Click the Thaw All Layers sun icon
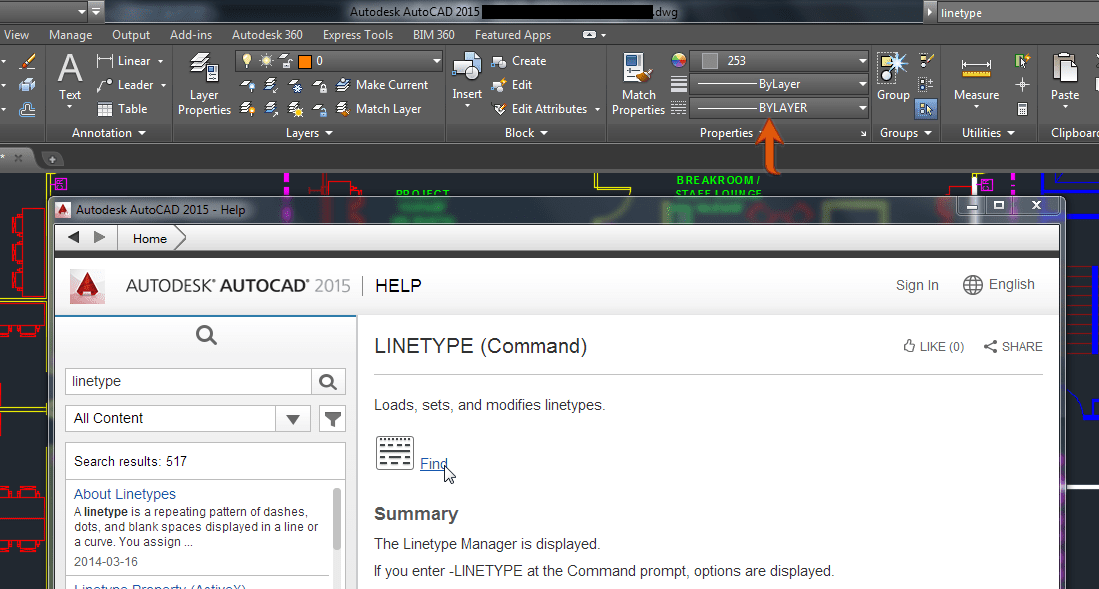This screenshot has width=1099, height=589. [296, 109]
